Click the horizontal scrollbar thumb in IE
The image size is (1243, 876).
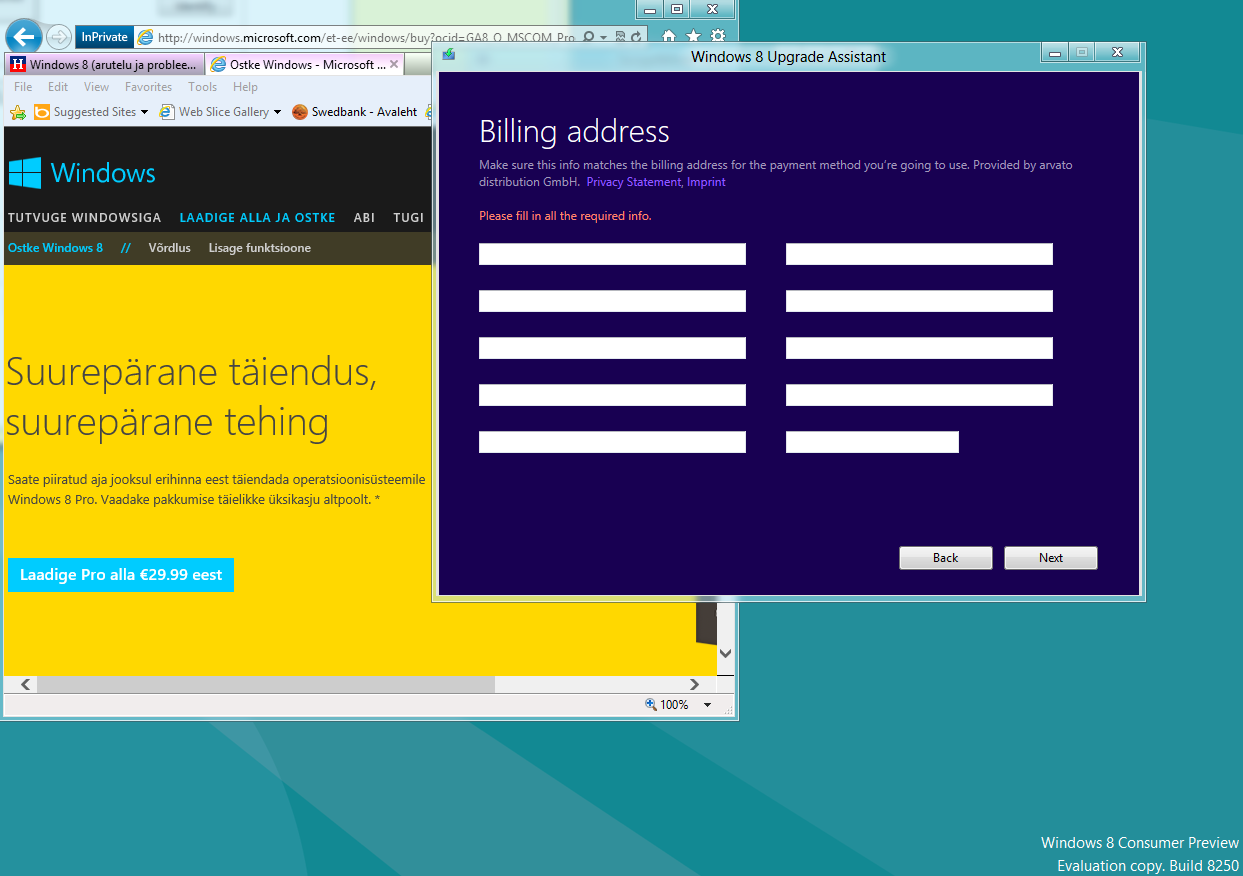coord(266,685)
